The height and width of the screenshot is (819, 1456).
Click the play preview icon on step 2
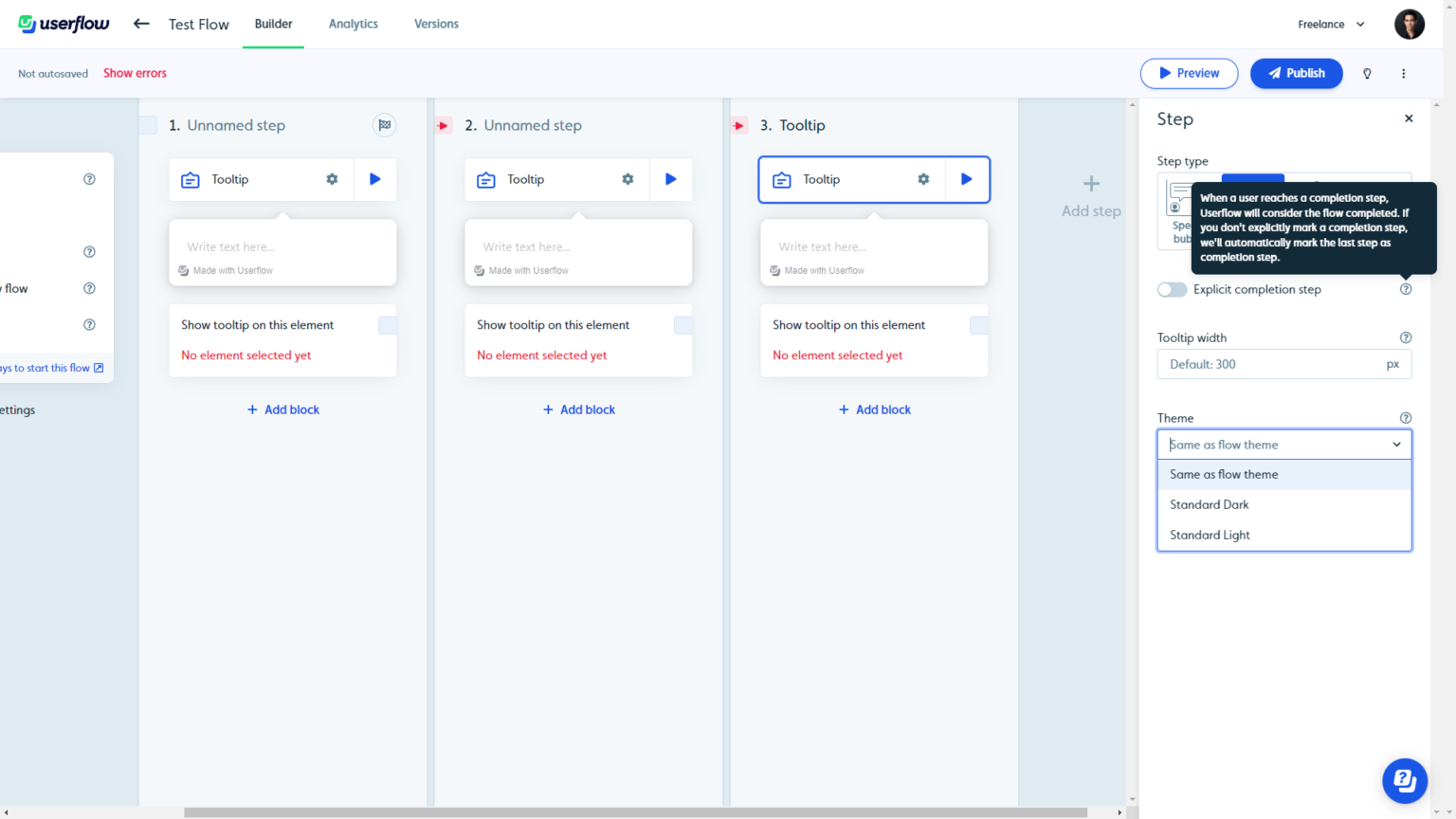point(670,179)
